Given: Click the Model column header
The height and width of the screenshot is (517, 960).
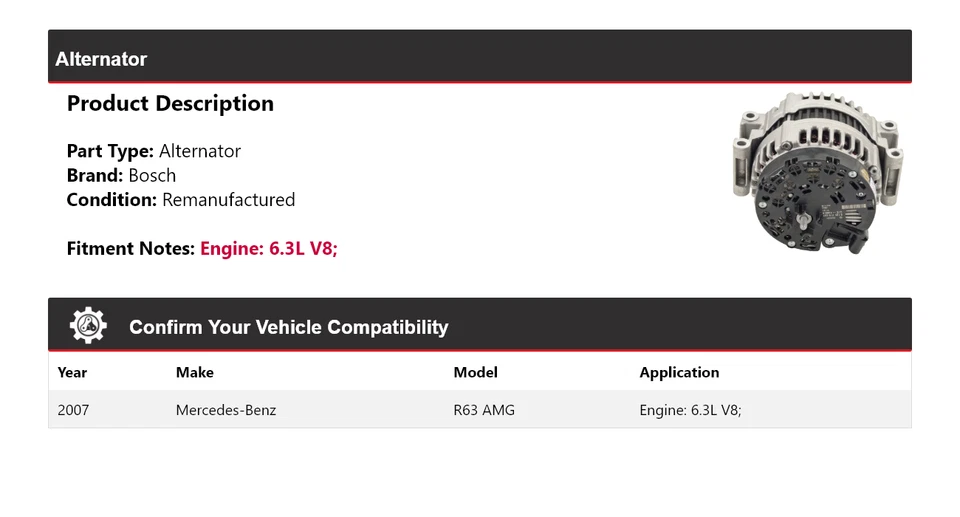Looking at the screenshot, I should pos(475,372).
